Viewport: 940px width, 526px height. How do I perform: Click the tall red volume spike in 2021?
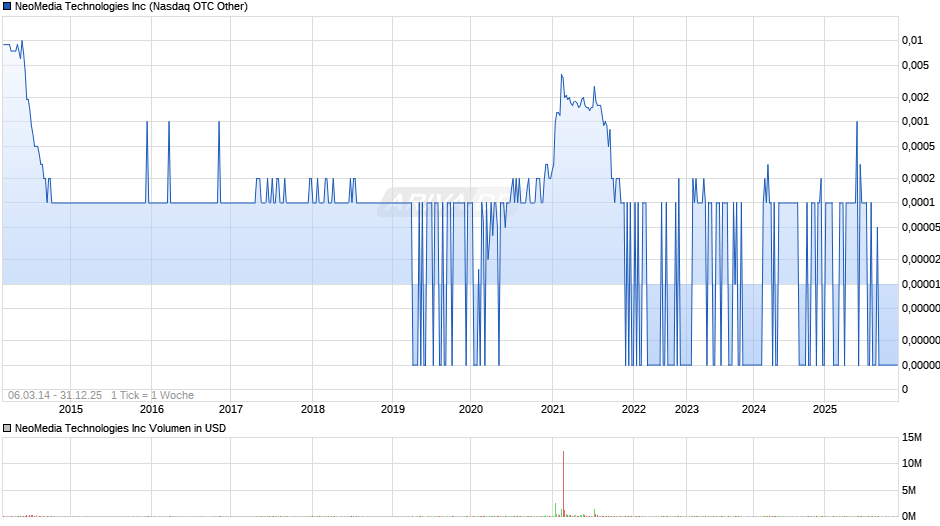pos(564,483)
